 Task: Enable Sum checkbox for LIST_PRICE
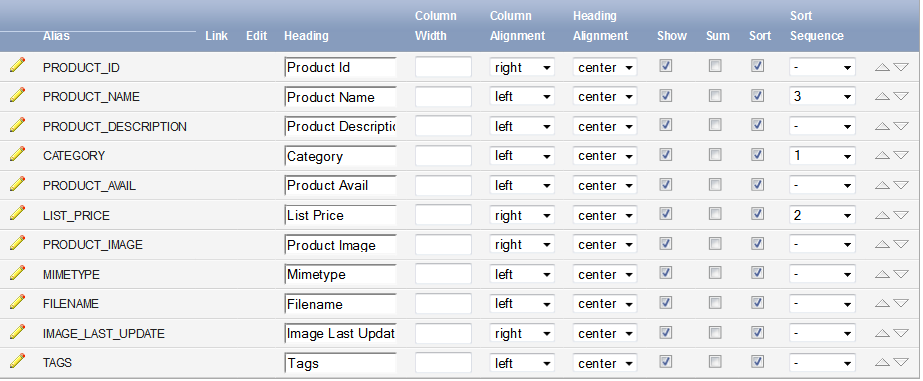click(x=715, y=214)
